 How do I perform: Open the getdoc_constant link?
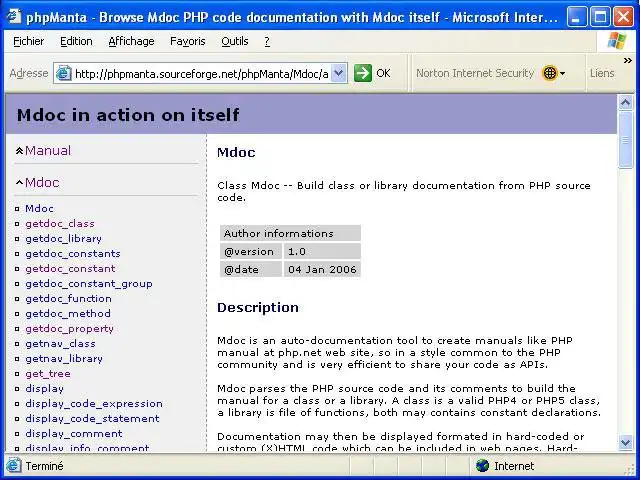coord(70,269)
